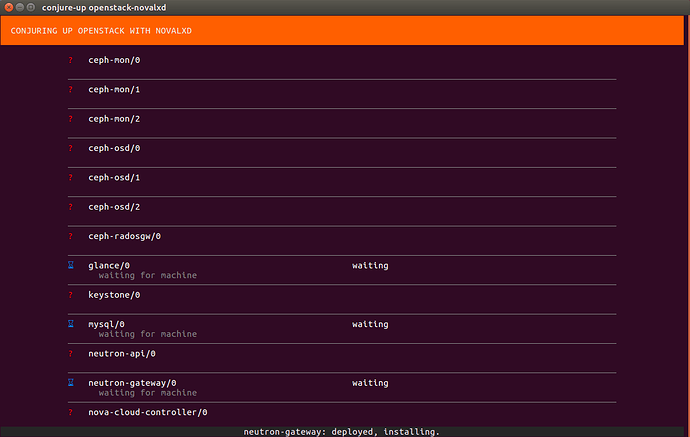This screenshot has width=690, height=437.
Task: Select the ceph-osd/0 unit entry
Action: click(x=342, y=153)
